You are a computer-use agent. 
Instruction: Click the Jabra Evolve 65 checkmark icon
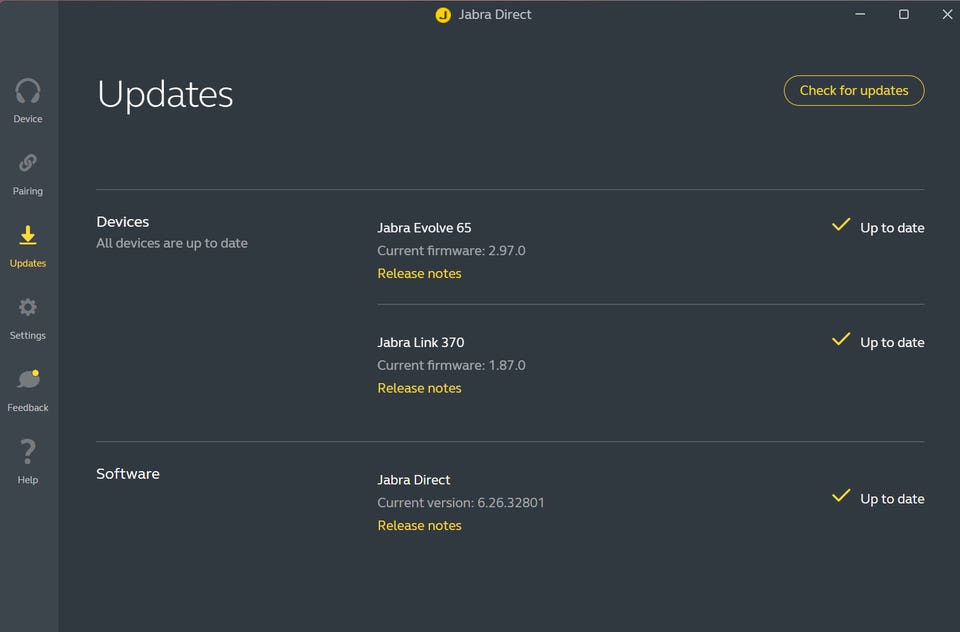tap(841, 225)
